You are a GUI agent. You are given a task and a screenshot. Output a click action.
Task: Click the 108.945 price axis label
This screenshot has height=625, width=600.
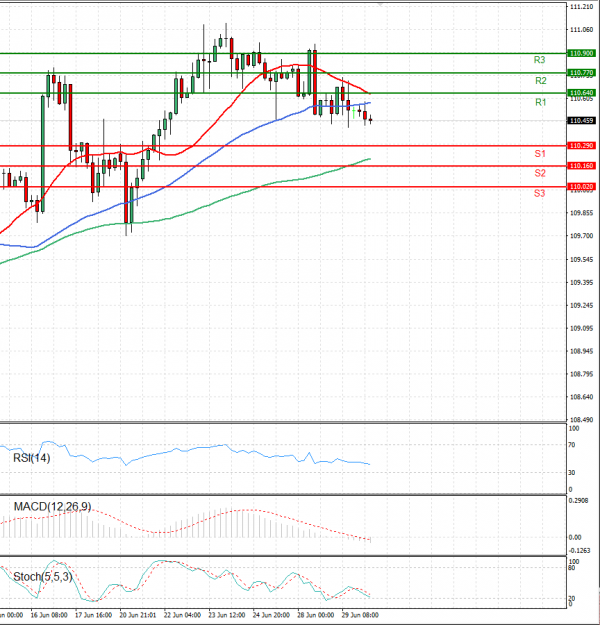pyautogui.click(x=581, y=351)
